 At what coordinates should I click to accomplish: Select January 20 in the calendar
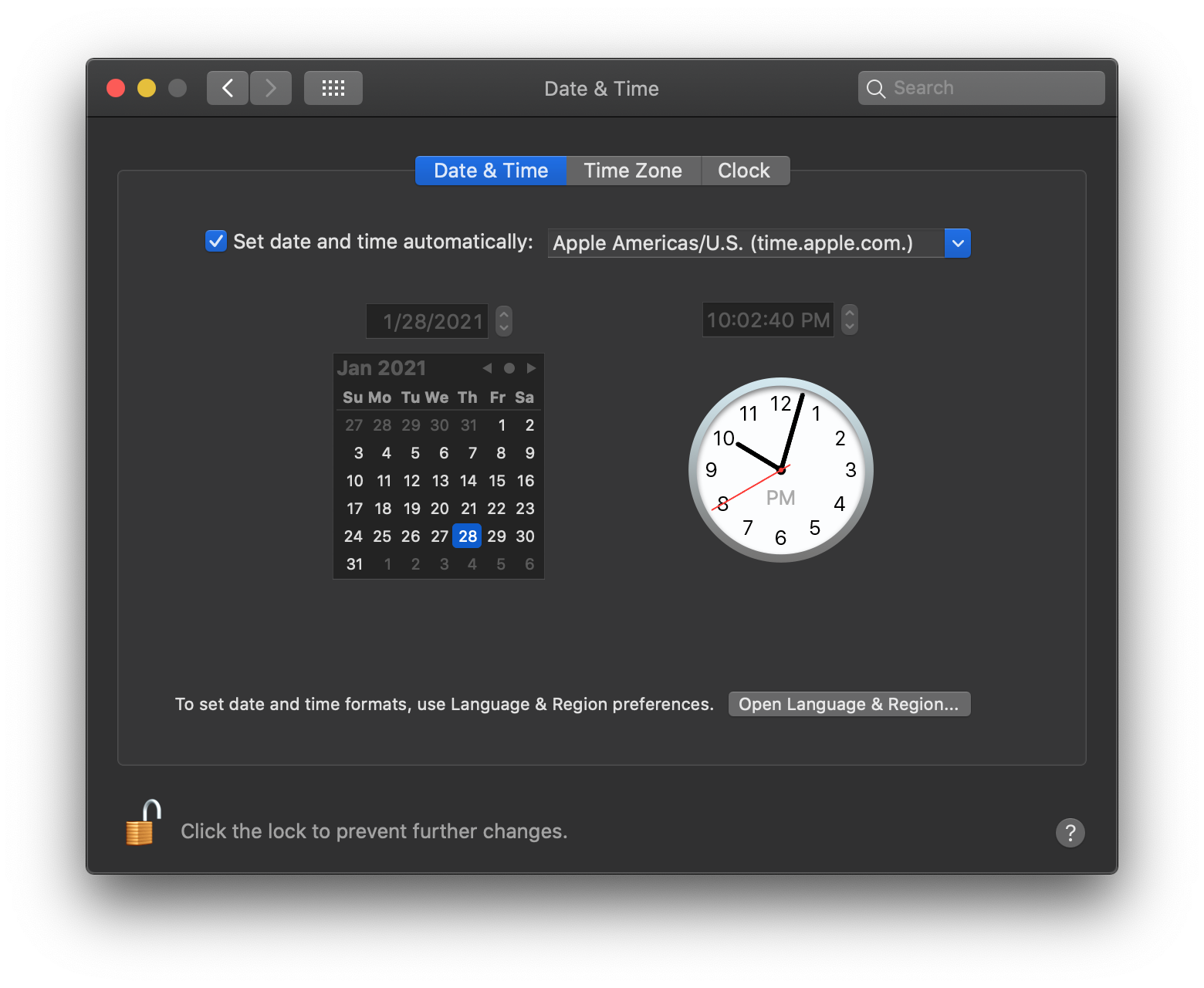[440, 509]
